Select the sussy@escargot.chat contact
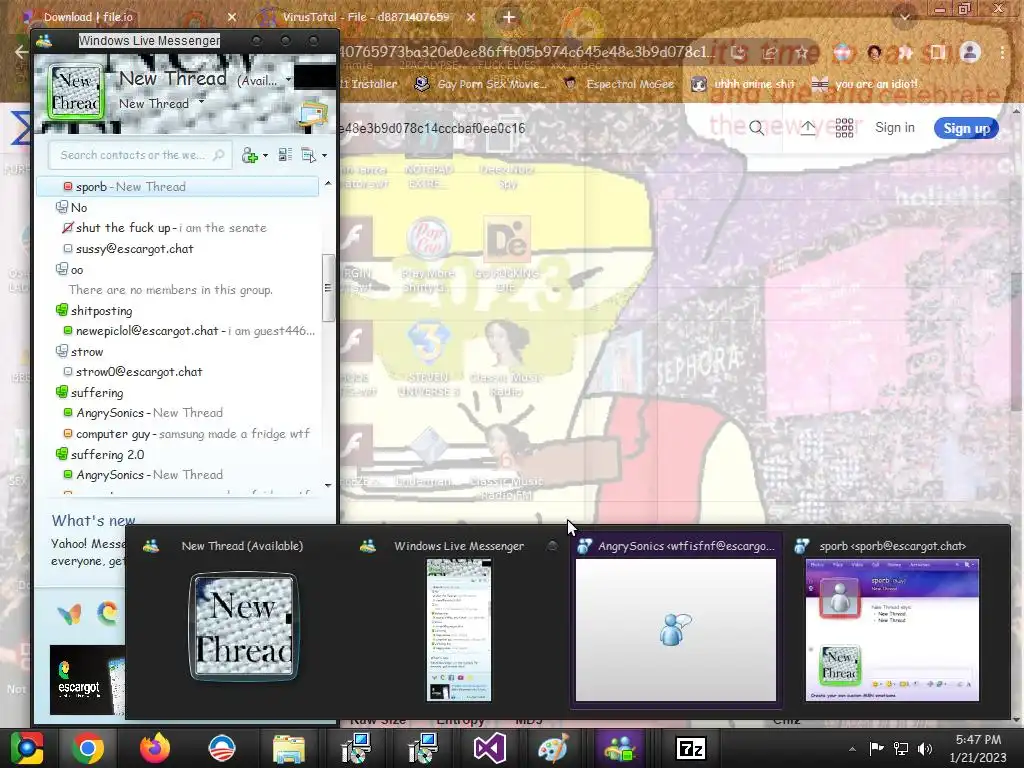 [135, 249]
